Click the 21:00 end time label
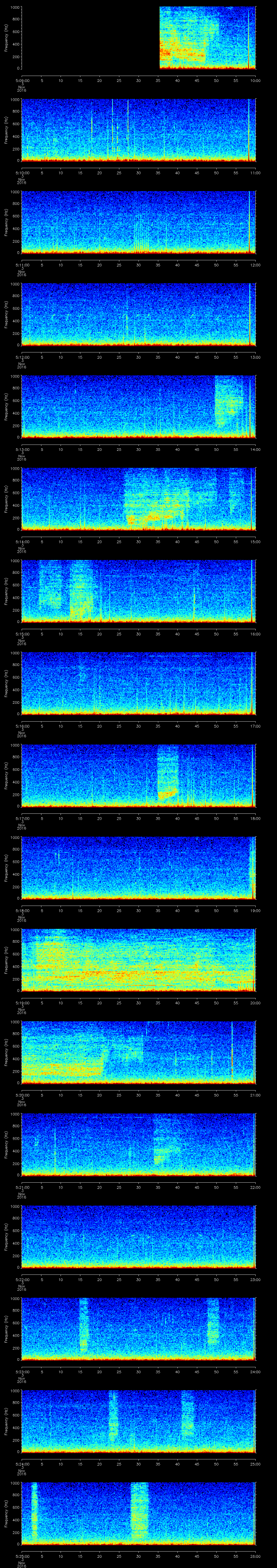The image size is (277, 1568). tap(256, 1095)
